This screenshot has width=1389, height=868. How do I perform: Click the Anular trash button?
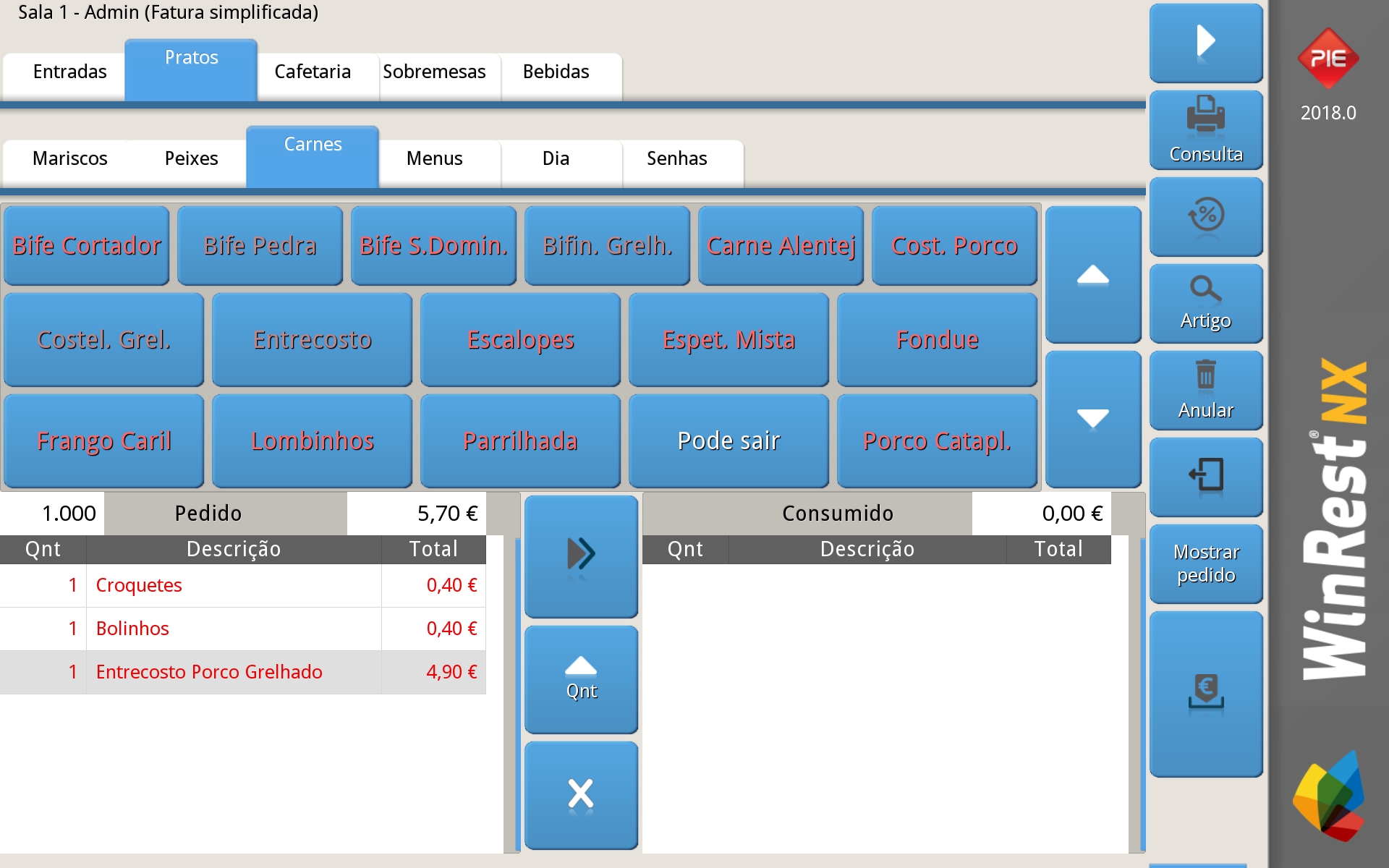click(x=1206, y=390)
